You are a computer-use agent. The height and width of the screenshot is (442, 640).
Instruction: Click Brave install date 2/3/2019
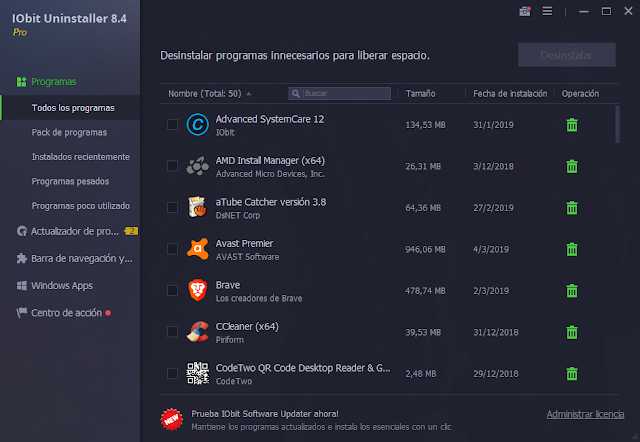tap(491, 291)
